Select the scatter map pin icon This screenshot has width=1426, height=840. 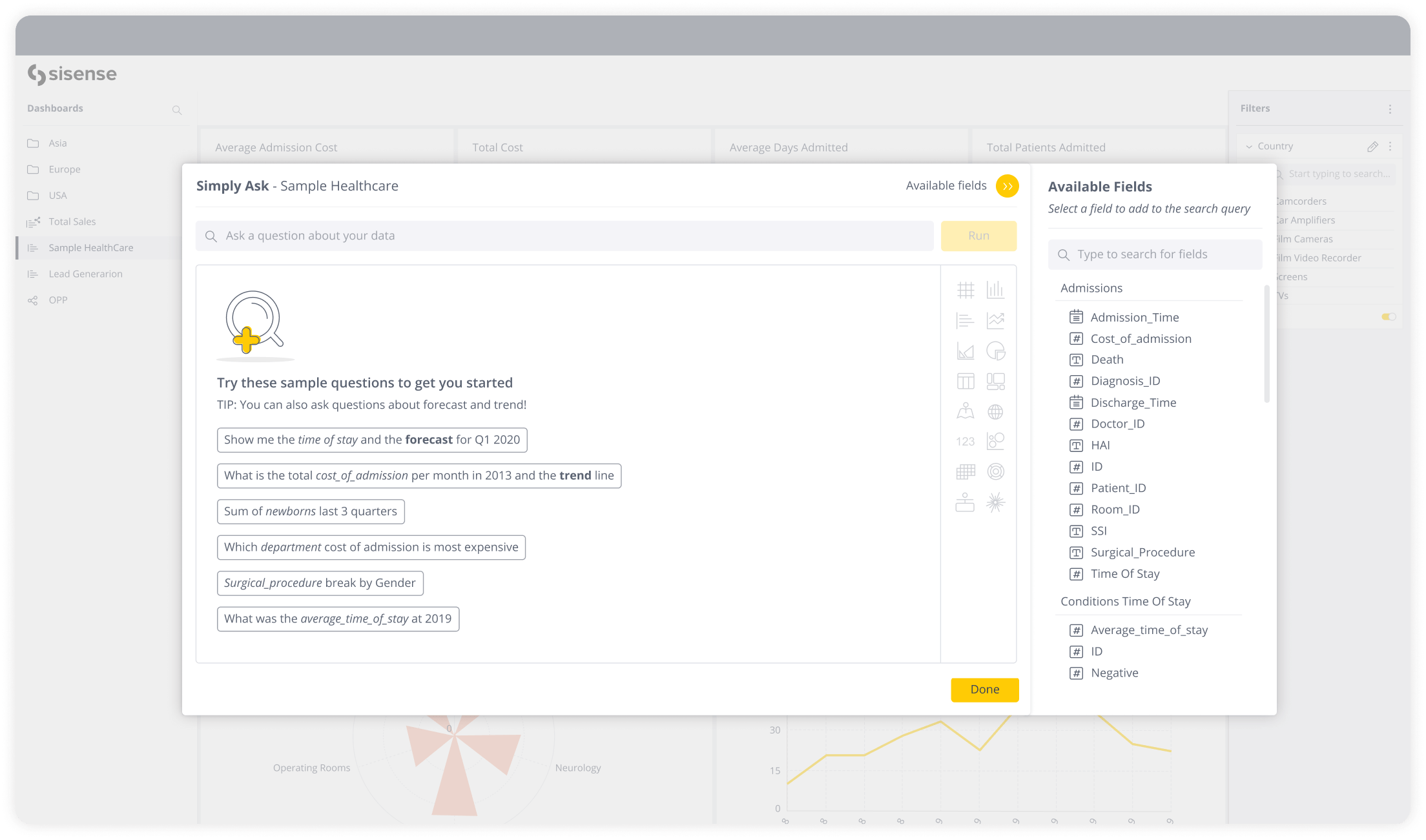pyautogui.click(x=966, y=411)
